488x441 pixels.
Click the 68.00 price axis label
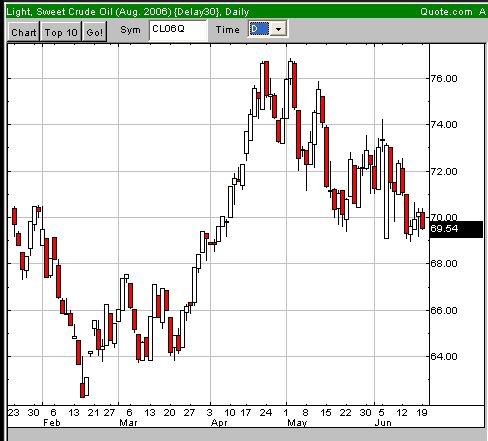click(444, 264)
